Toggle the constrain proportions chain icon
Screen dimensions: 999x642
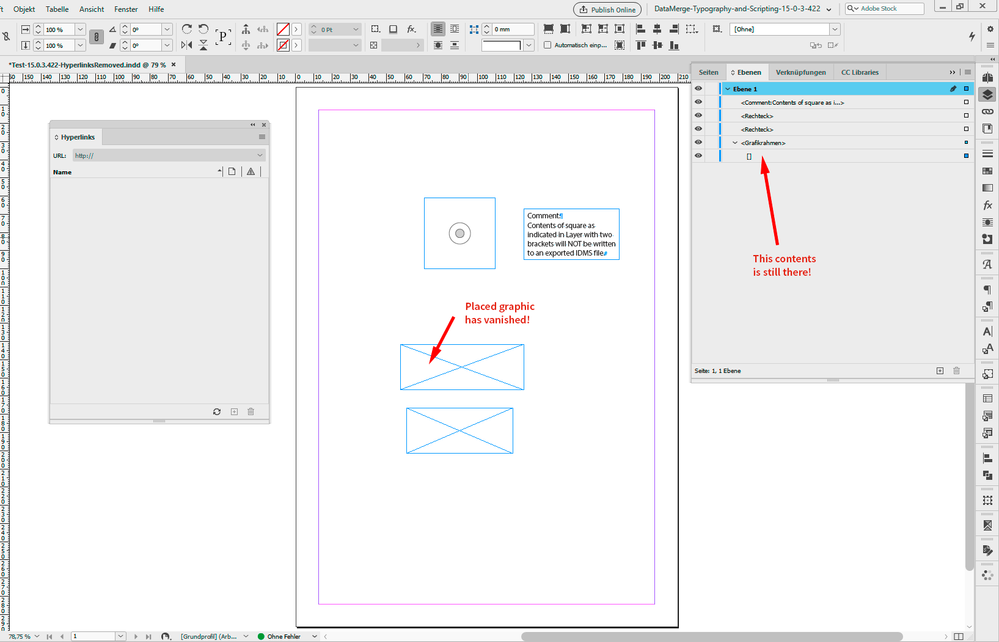pos(96,37)
